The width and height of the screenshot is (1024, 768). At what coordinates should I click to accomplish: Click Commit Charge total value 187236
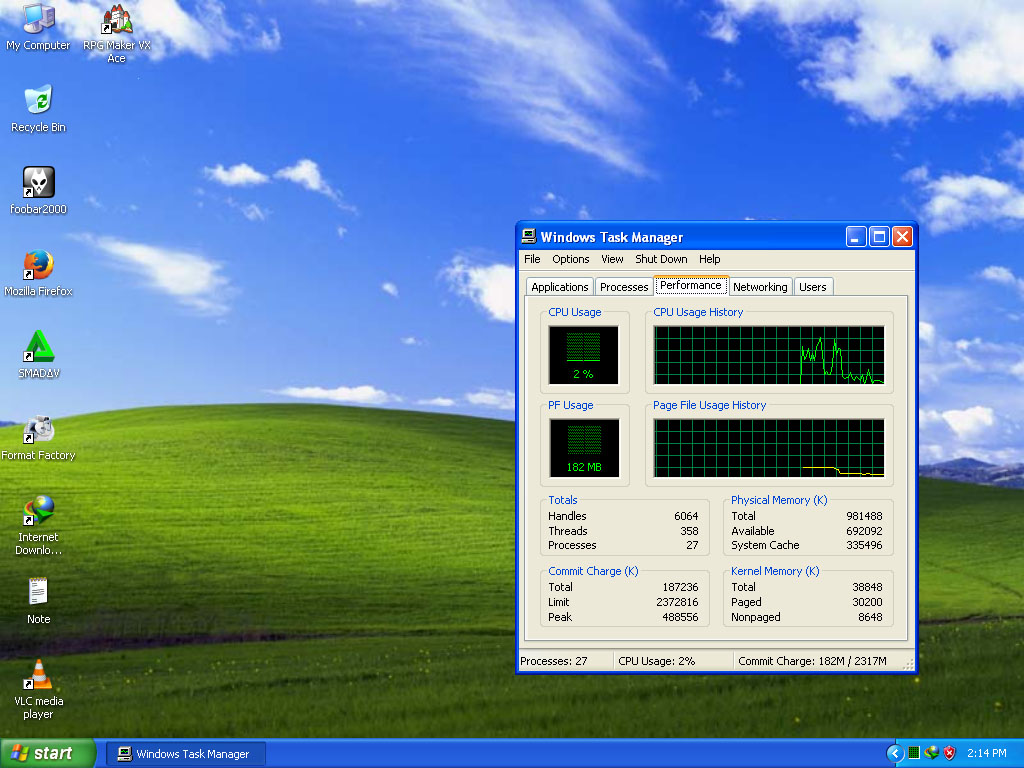pos(680,587)
